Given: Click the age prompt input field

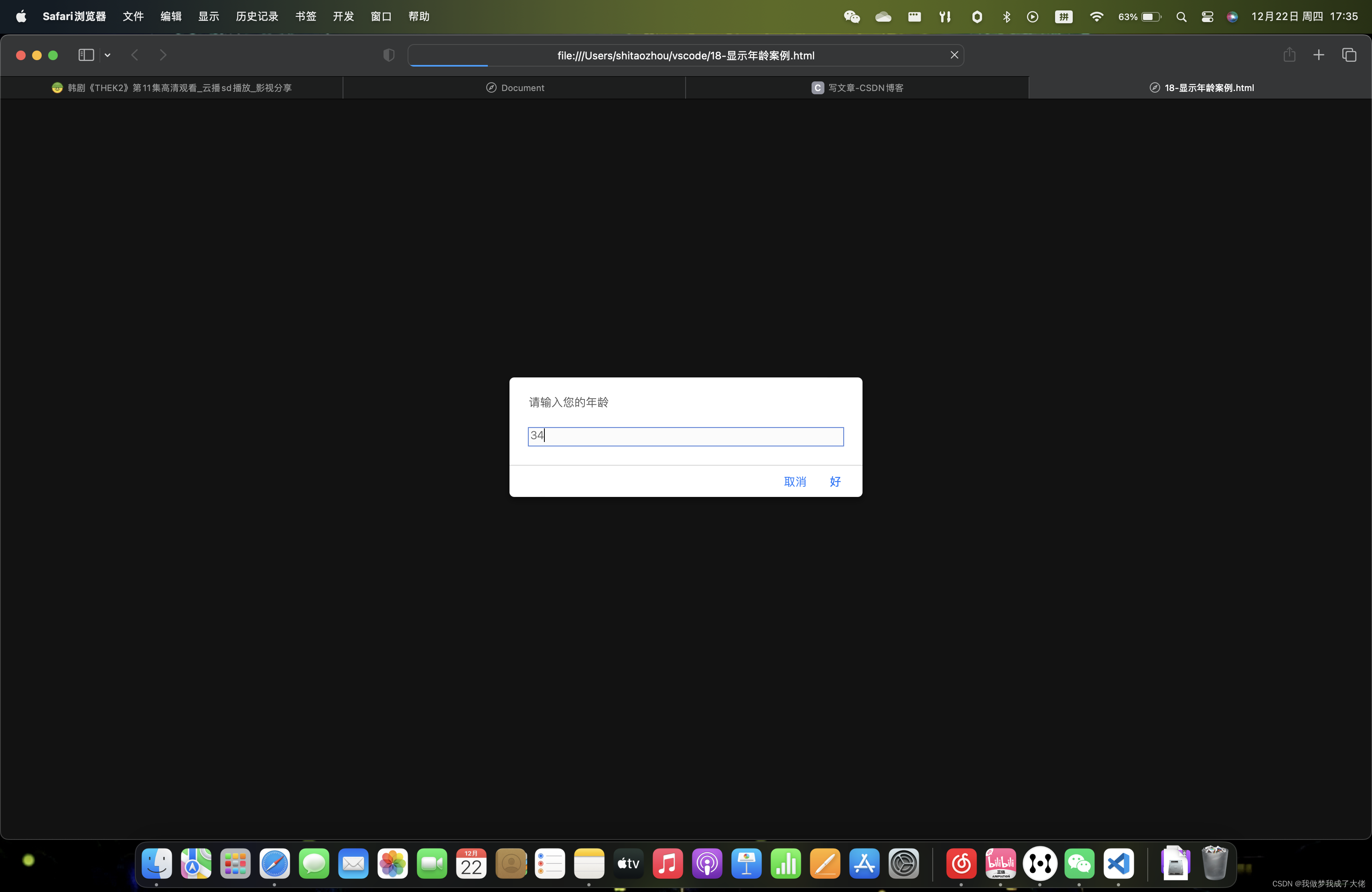Looking at the screenshot, I should click(x=686, y=436).
